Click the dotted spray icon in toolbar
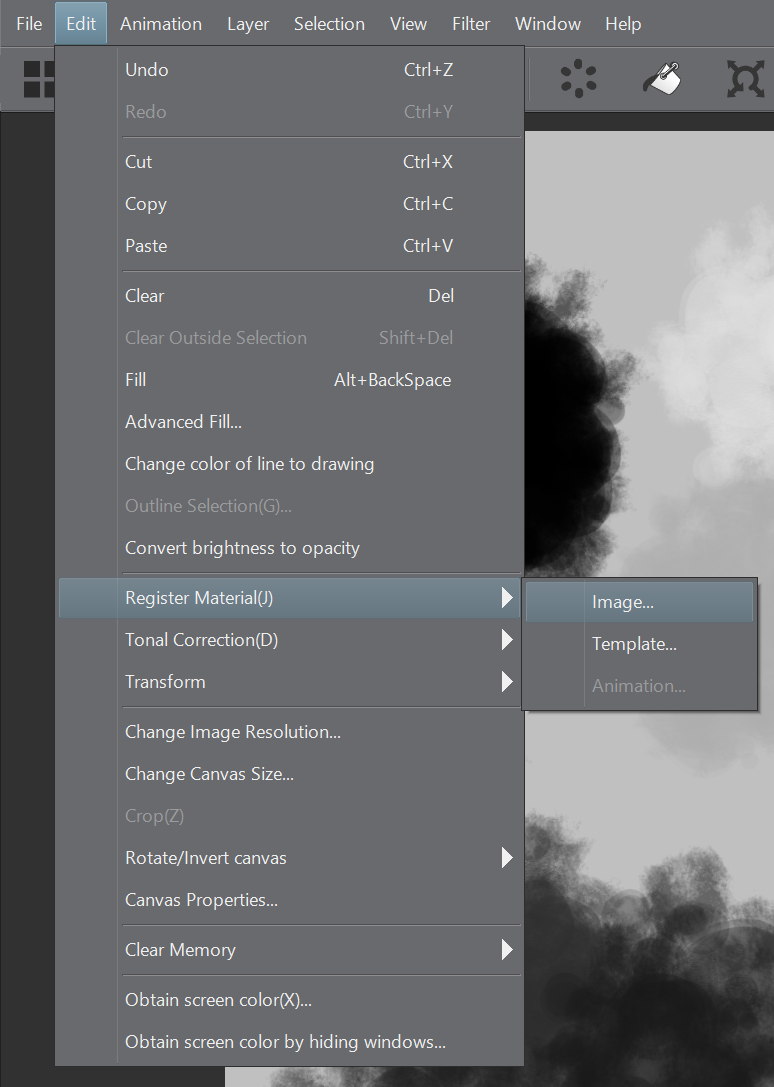 tap(578, 78)
